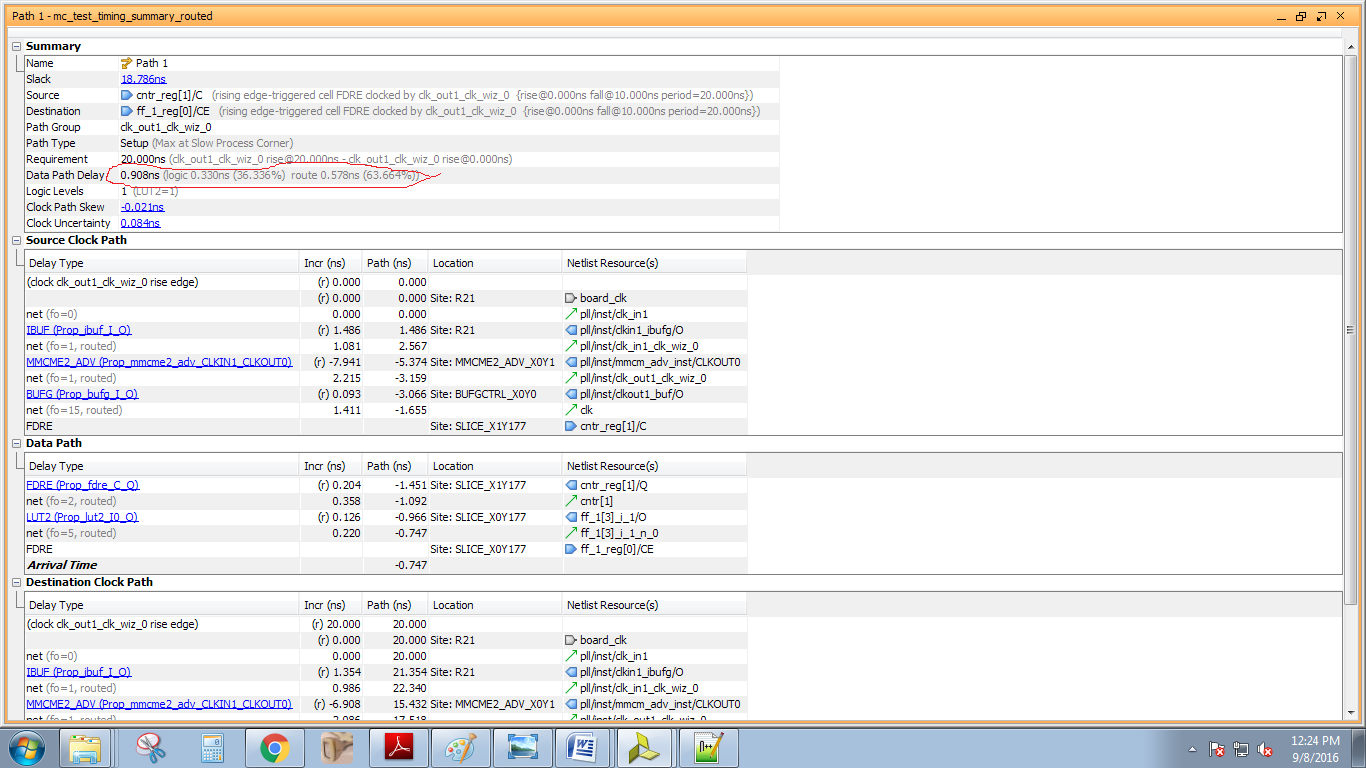Click the cntr_reg[1]/Q pin icon
1366x768 pixels.
[571, 485]
